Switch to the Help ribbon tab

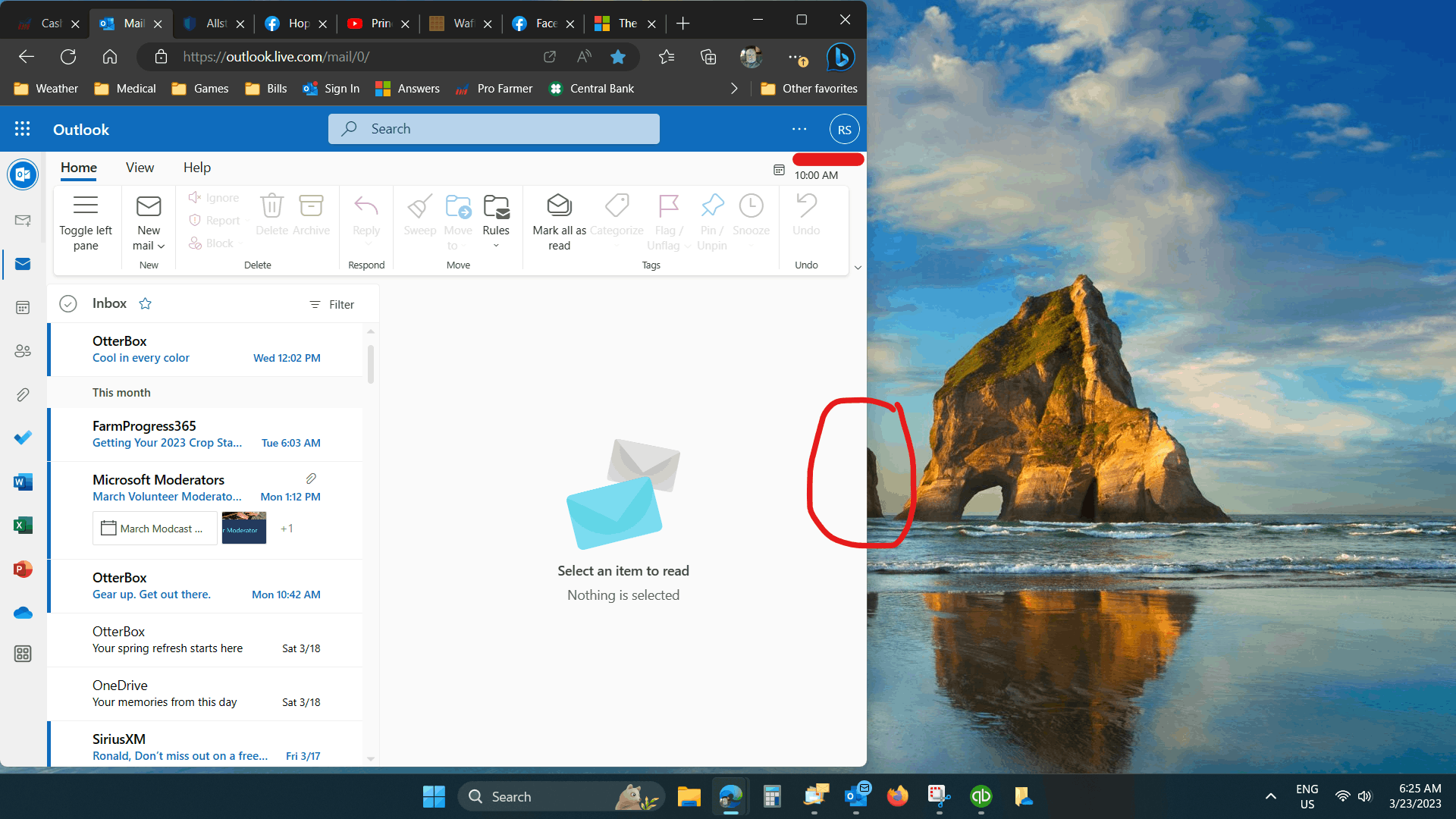(x=197, y=168)
